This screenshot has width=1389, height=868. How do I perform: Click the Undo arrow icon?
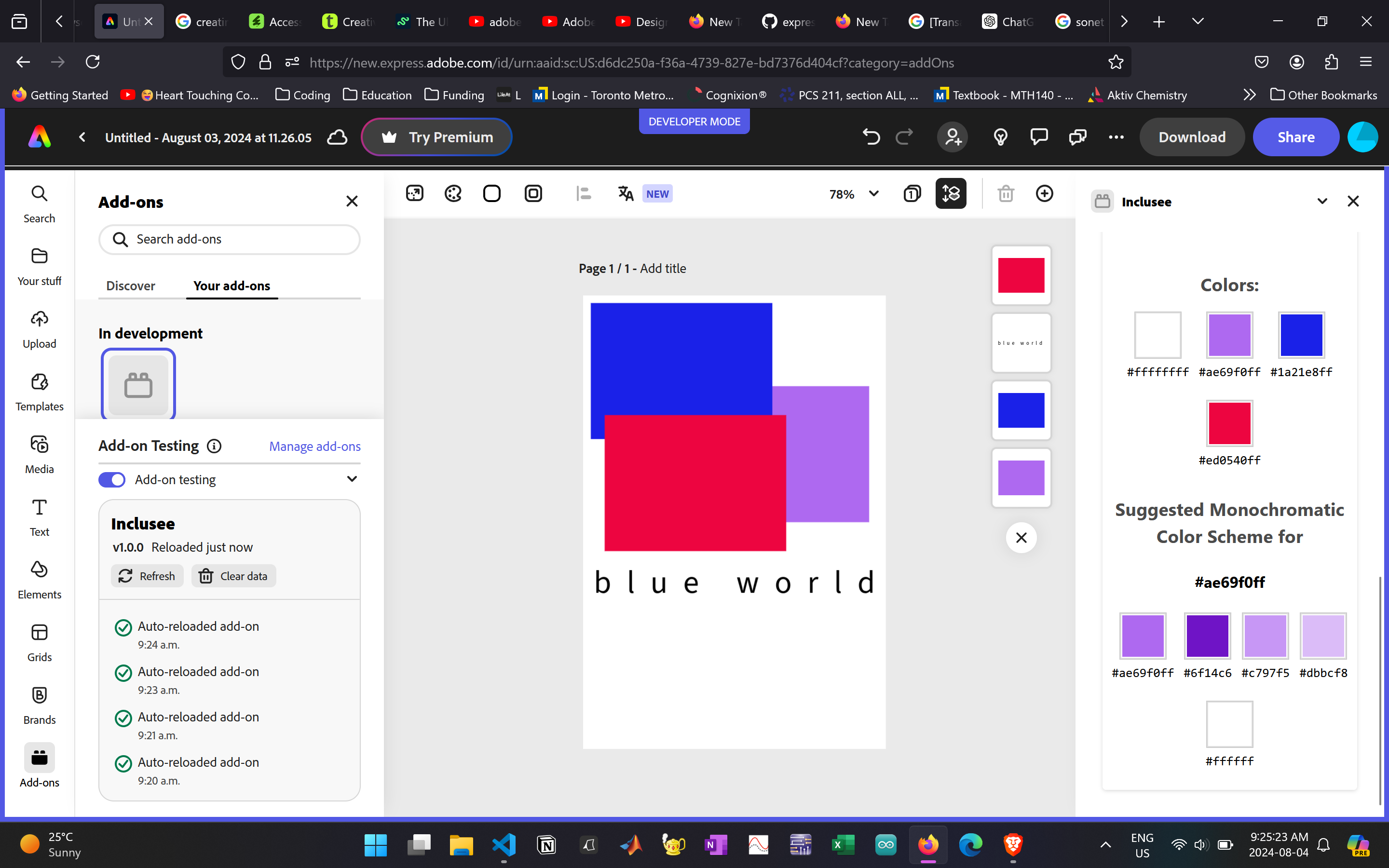click(x=871, y=137)
